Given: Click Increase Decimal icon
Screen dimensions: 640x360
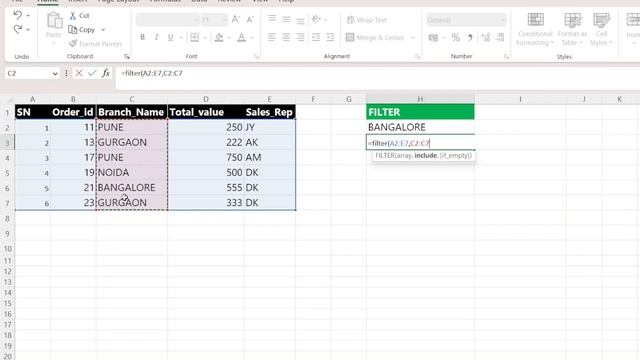Looking at the screenshot, I should 486,38.
